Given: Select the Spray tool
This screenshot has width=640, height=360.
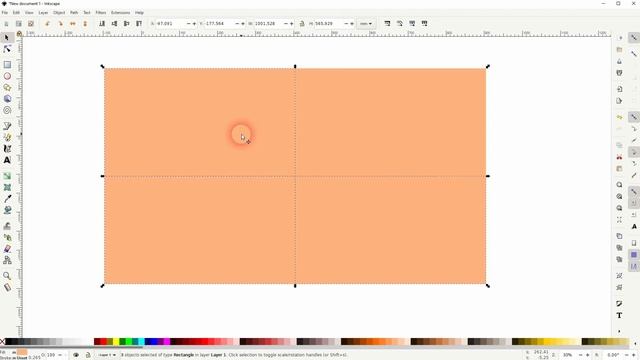Looking at the screenshot, I should click(x=7, y=237).
